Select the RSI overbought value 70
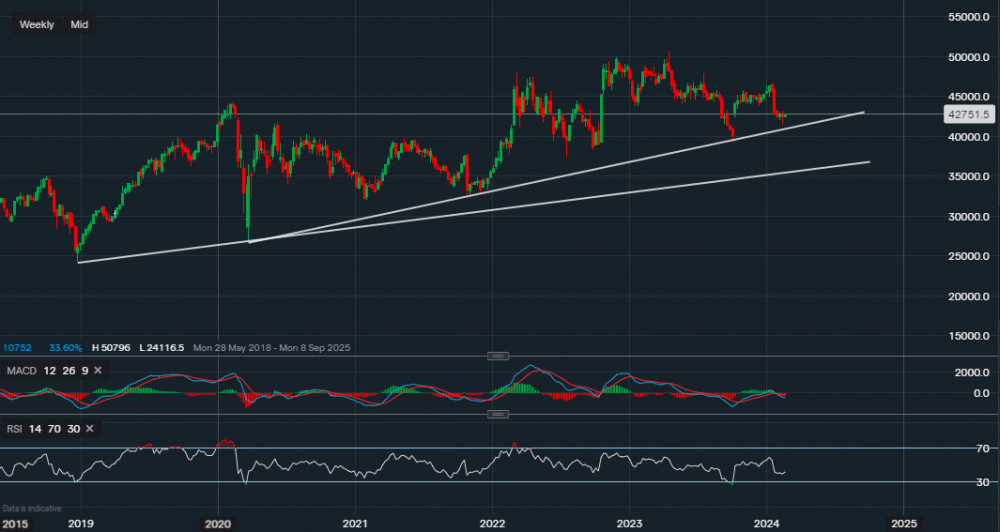The image size is (1000, 532). [54, 429]
